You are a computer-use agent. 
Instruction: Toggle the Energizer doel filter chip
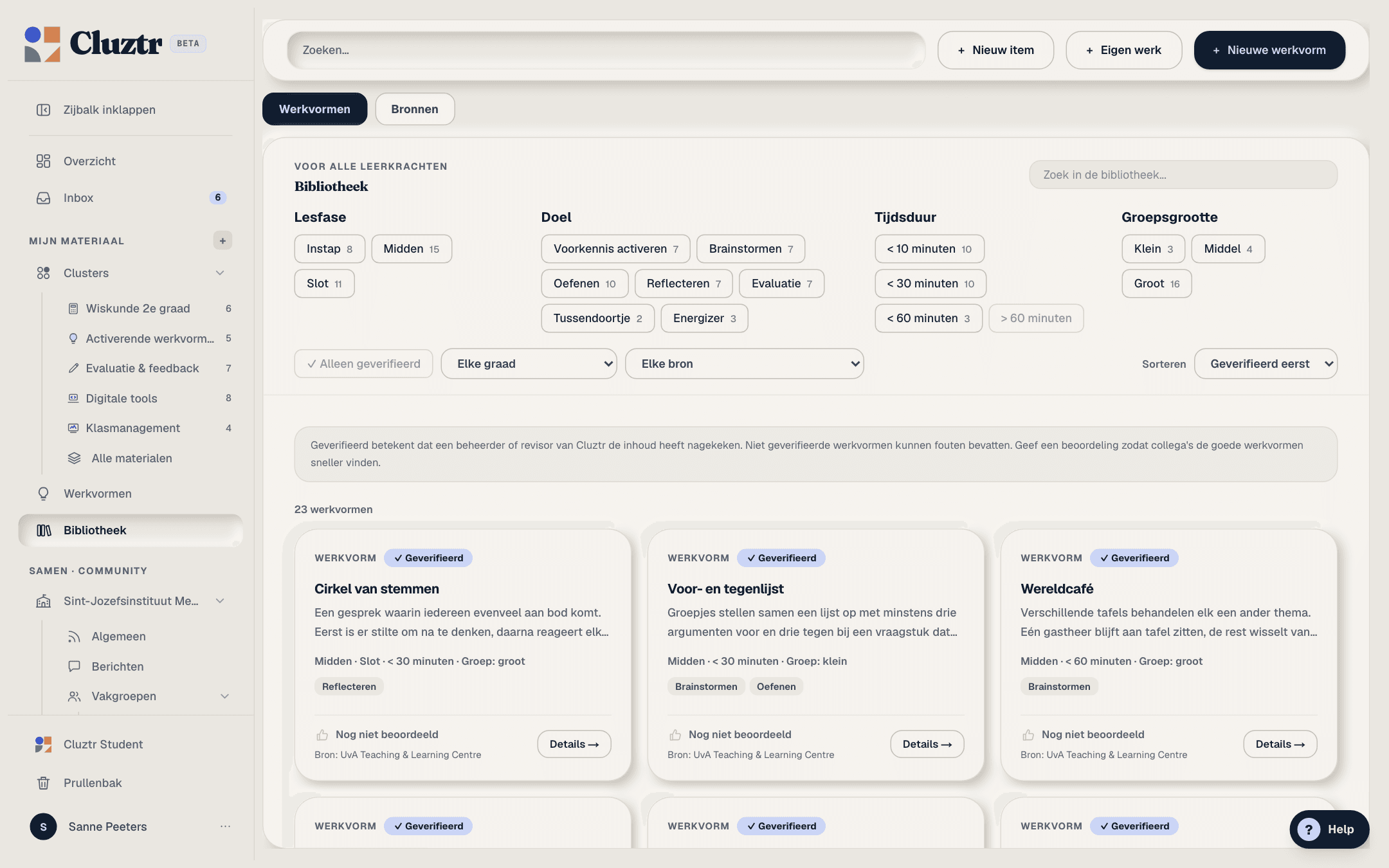pyautogui.click(x=704, y=318)
